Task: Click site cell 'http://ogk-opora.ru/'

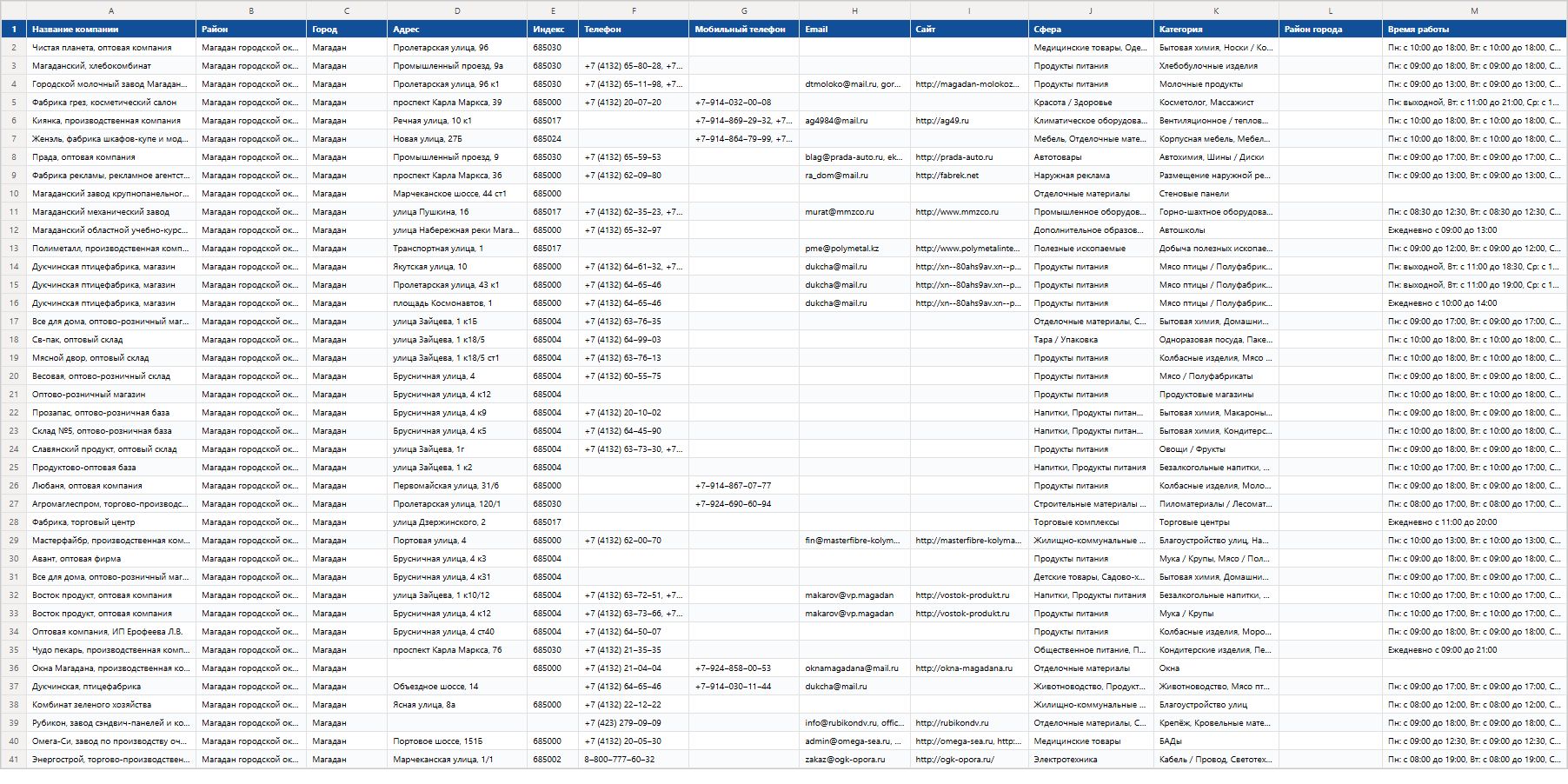Action: [x=969, y=760]
